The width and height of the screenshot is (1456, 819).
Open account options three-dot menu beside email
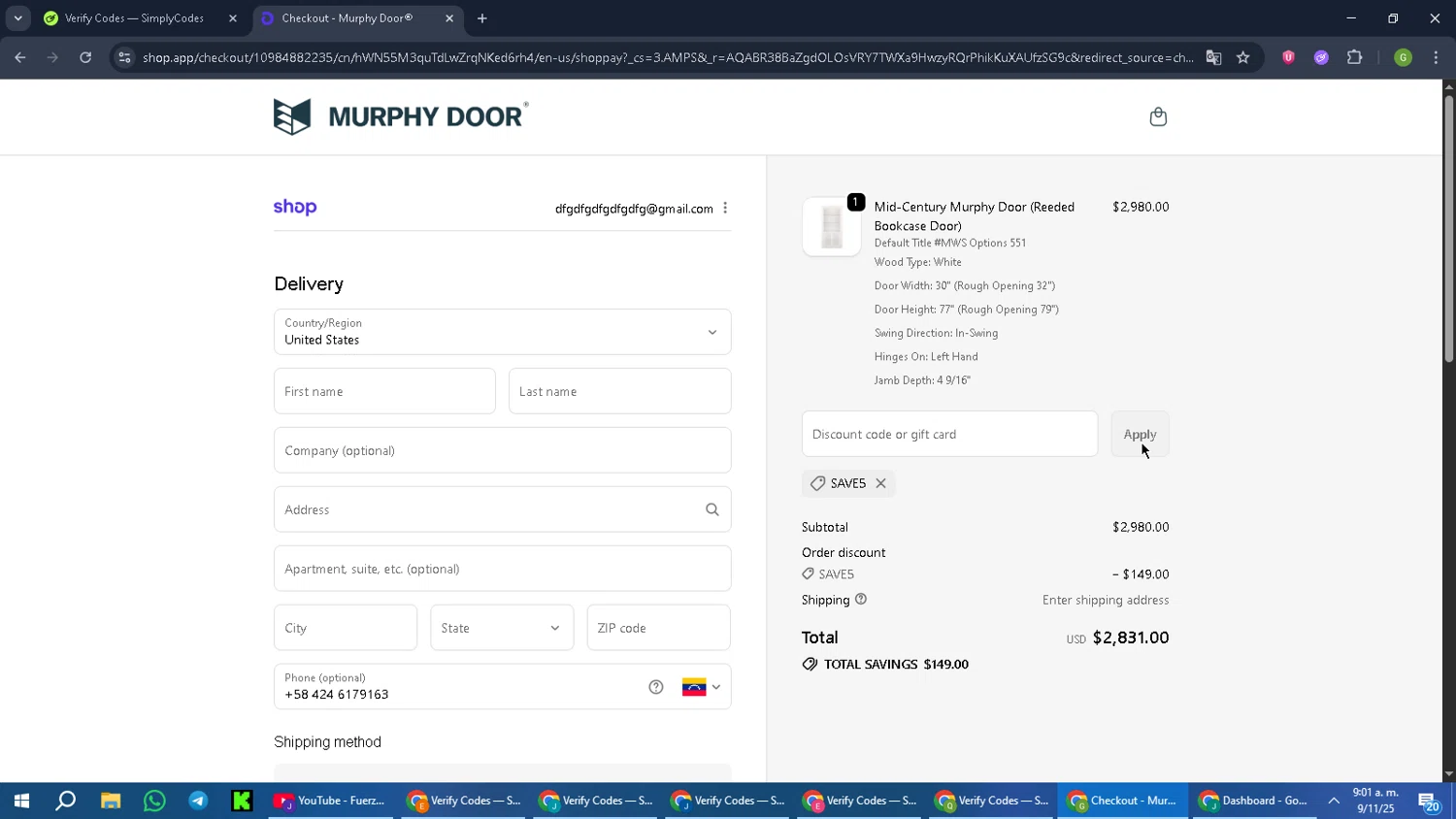click(725, 209)
